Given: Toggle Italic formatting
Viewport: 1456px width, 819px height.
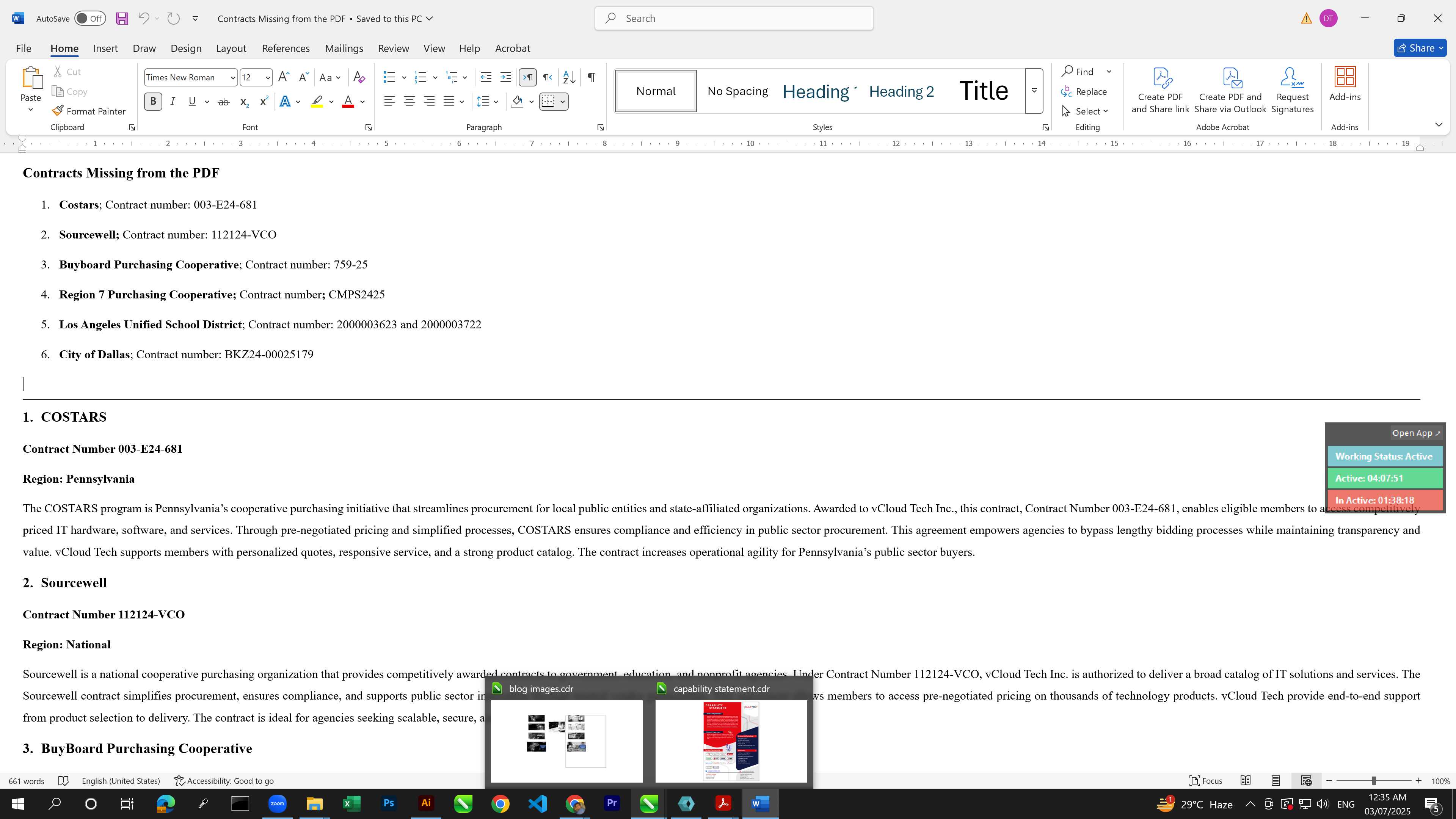Looking at the screenshot, I should 173,101.
